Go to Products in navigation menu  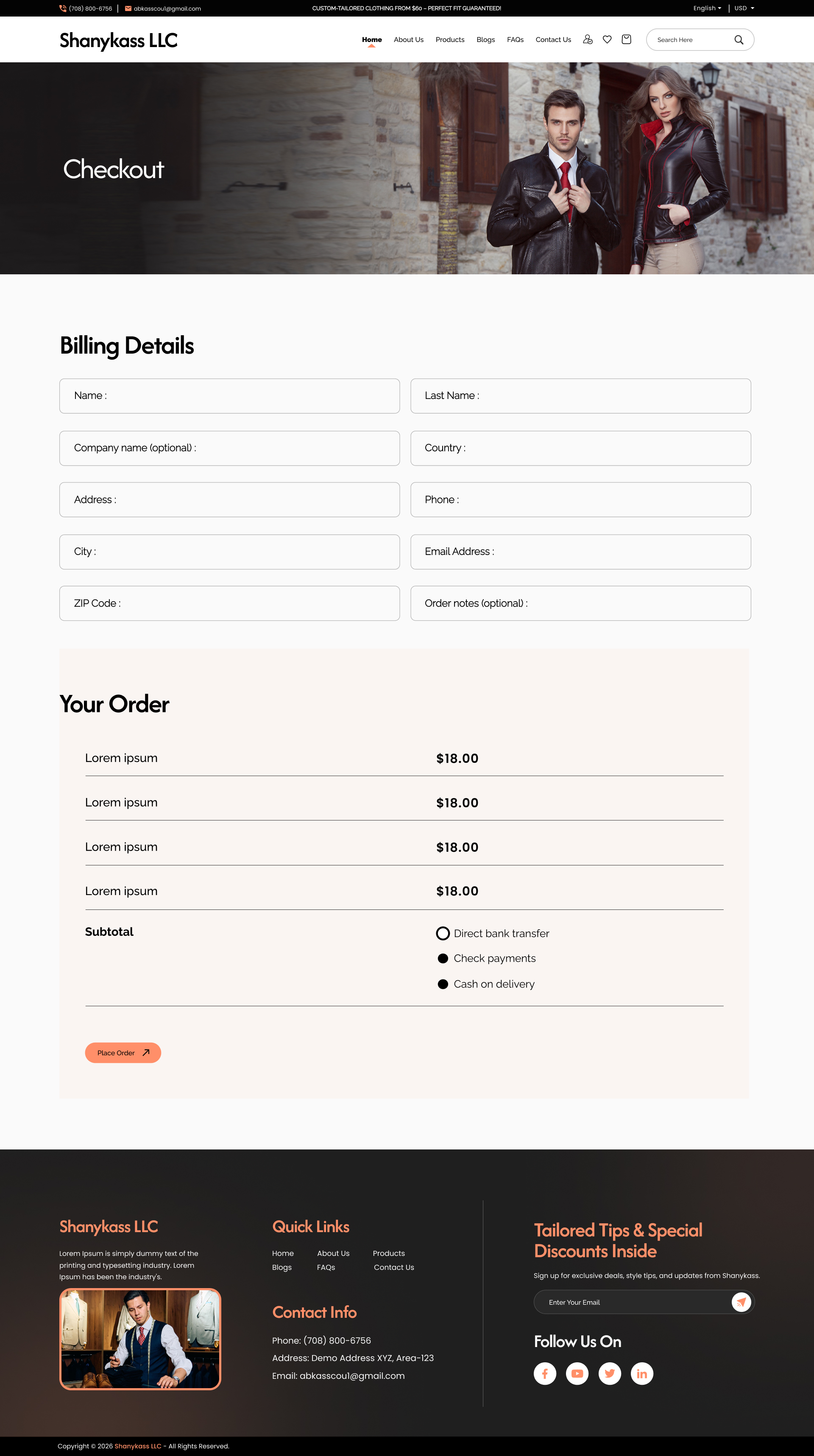coord(450,40)
